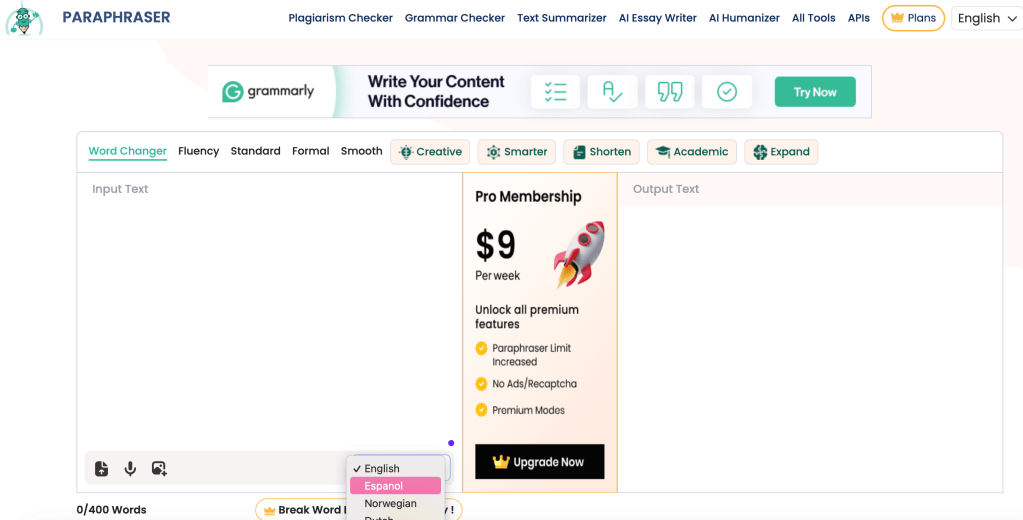This screenshot has width=1023, height=520.
Task: Switch to the Fluency tab
Action: (198, 151)
